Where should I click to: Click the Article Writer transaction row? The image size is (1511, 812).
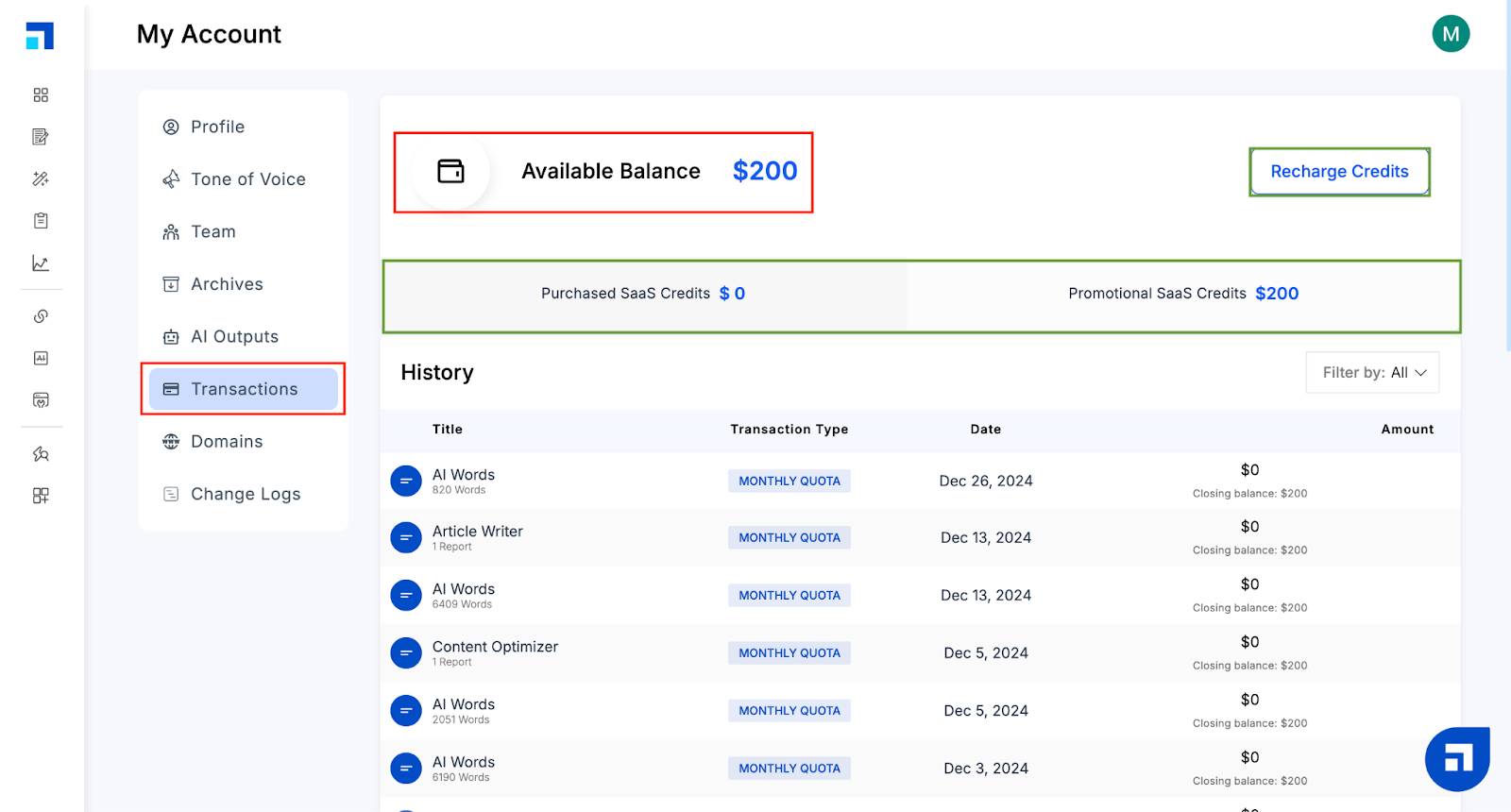(x=920, y=538)
